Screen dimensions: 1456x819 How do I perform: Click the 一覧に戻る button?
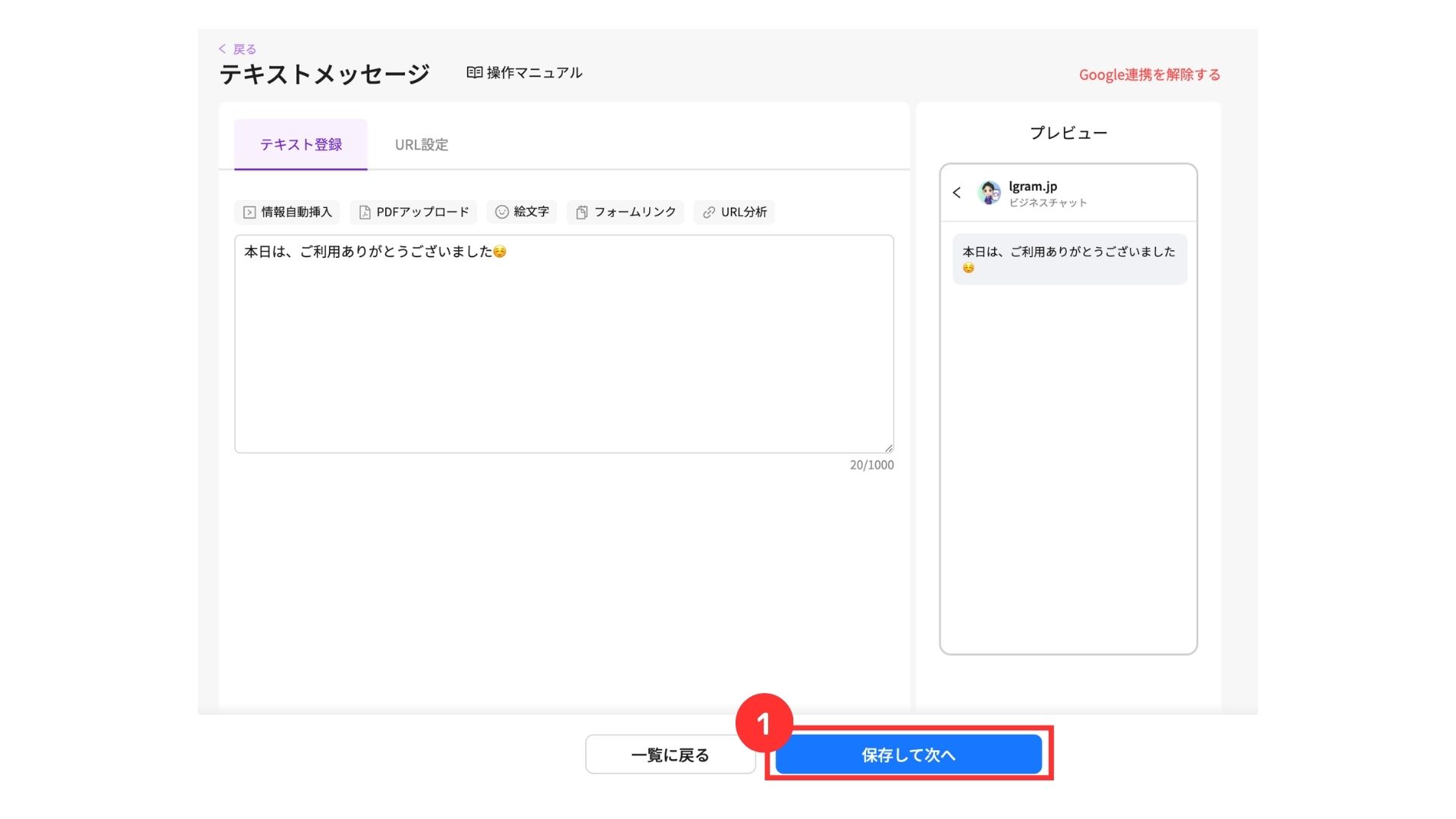670,755
